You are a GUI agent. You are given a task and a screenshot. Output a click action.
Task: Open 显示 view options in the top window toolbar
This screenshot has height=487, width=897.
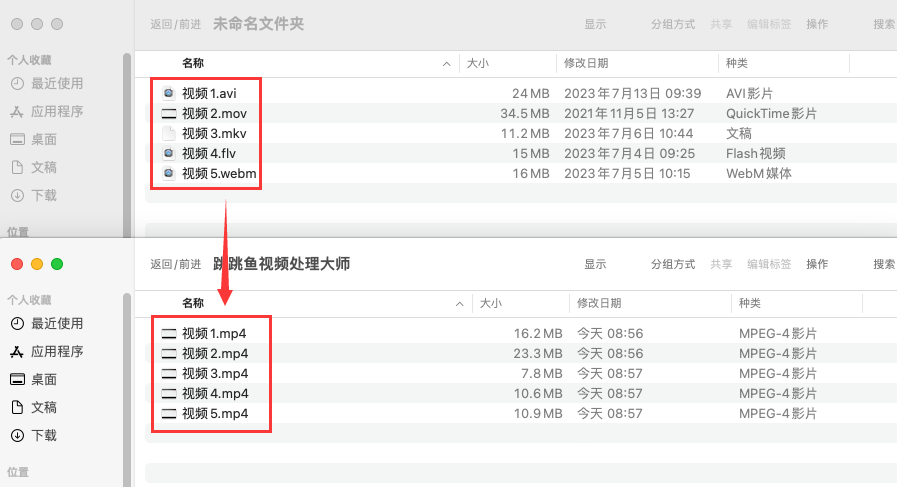[x=595, y=25]
